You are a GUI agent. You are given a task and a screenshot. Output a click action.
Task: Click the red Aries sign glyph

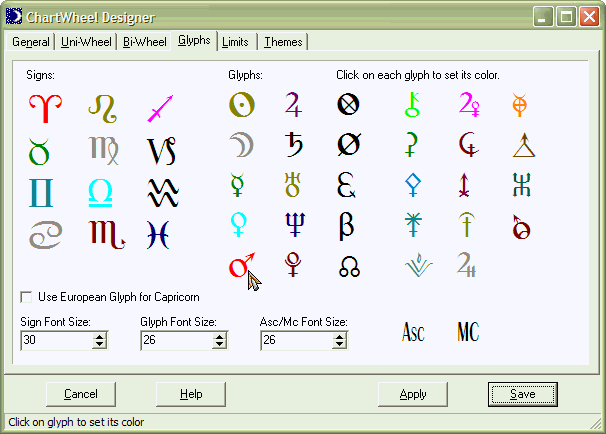[45, 108]
